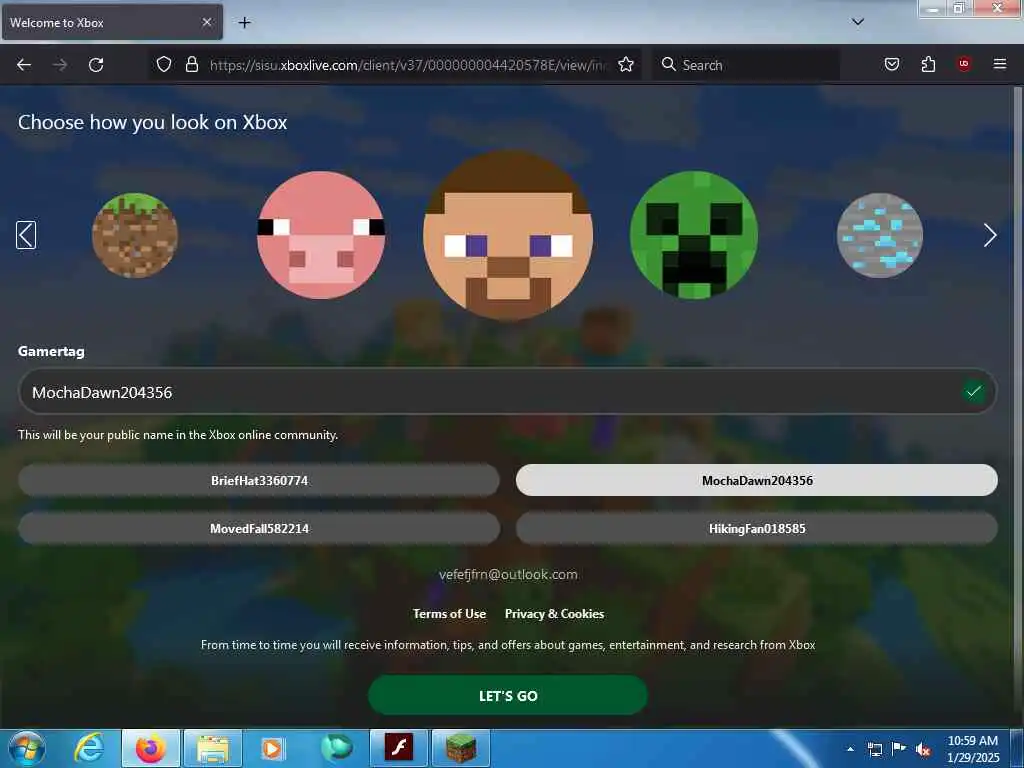Open the muted volume tray icon
The image size is (1024, 768).
tap(923, 749)
